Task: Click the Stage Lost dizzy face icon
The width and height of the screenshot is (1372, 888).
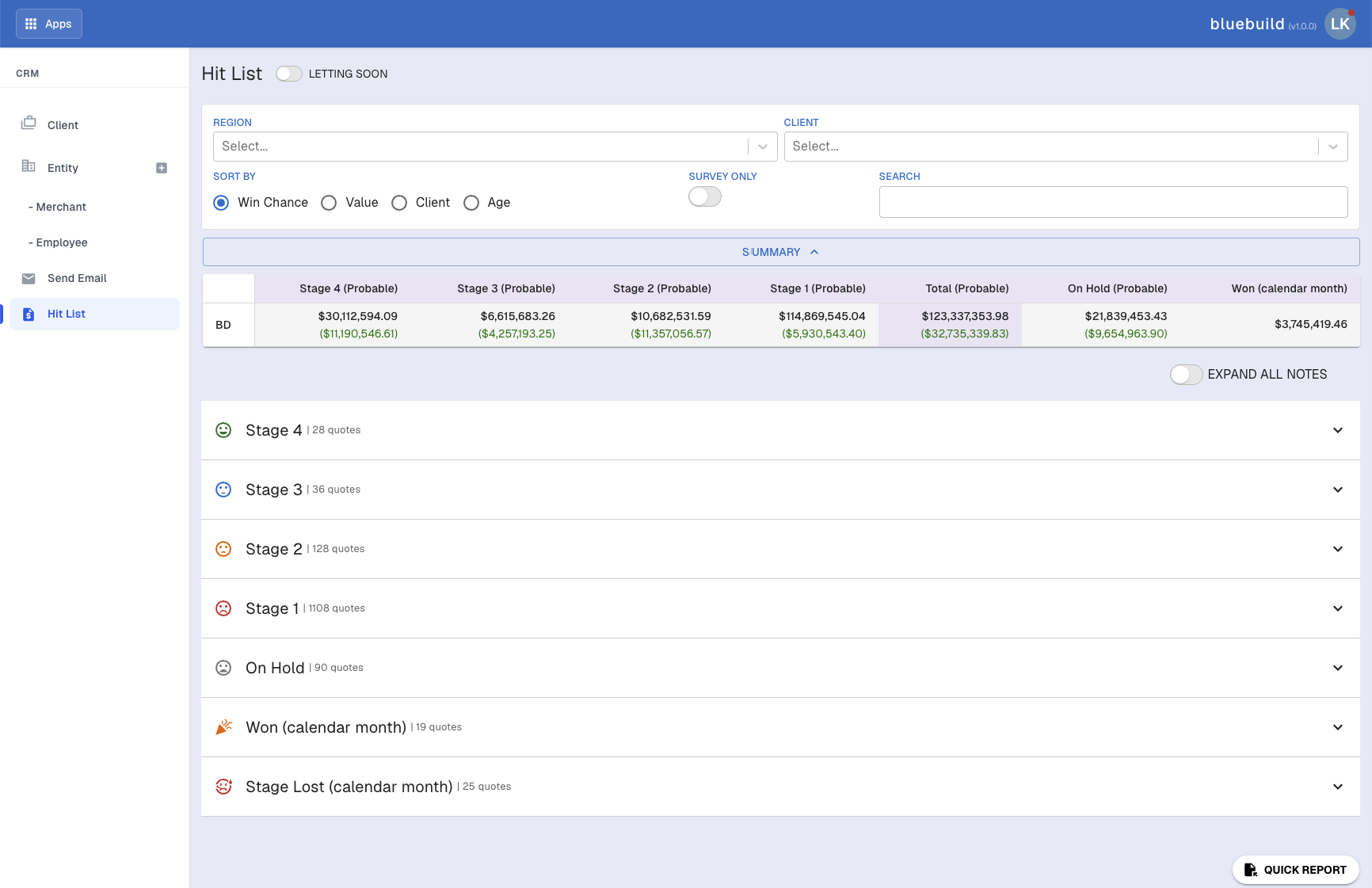Action: (224, 787)
